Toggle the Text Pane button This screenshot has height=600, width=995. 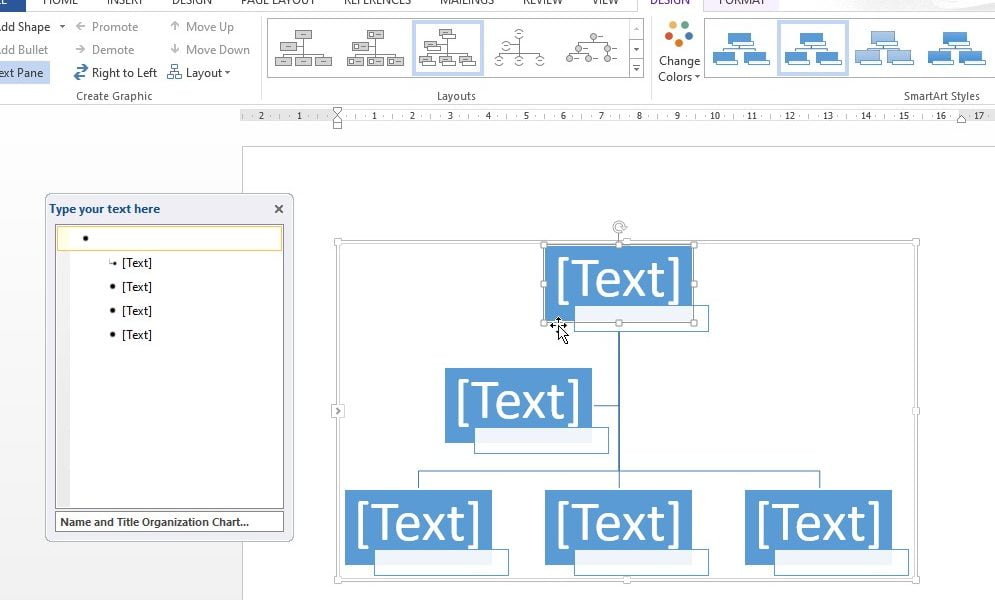(20, 73)
